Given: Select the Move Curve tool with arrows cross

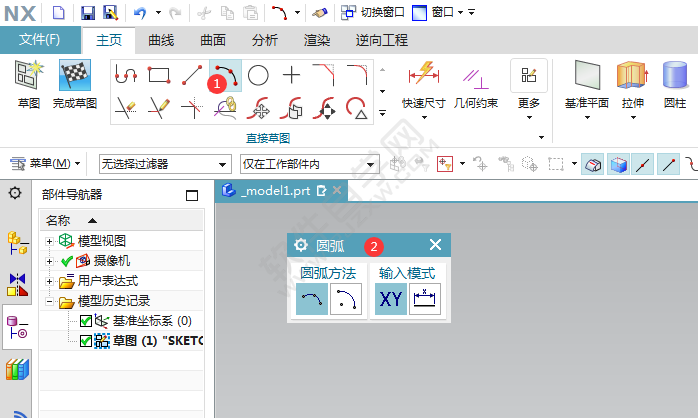Looking at the screenshot, I should (x=258, y=108).
